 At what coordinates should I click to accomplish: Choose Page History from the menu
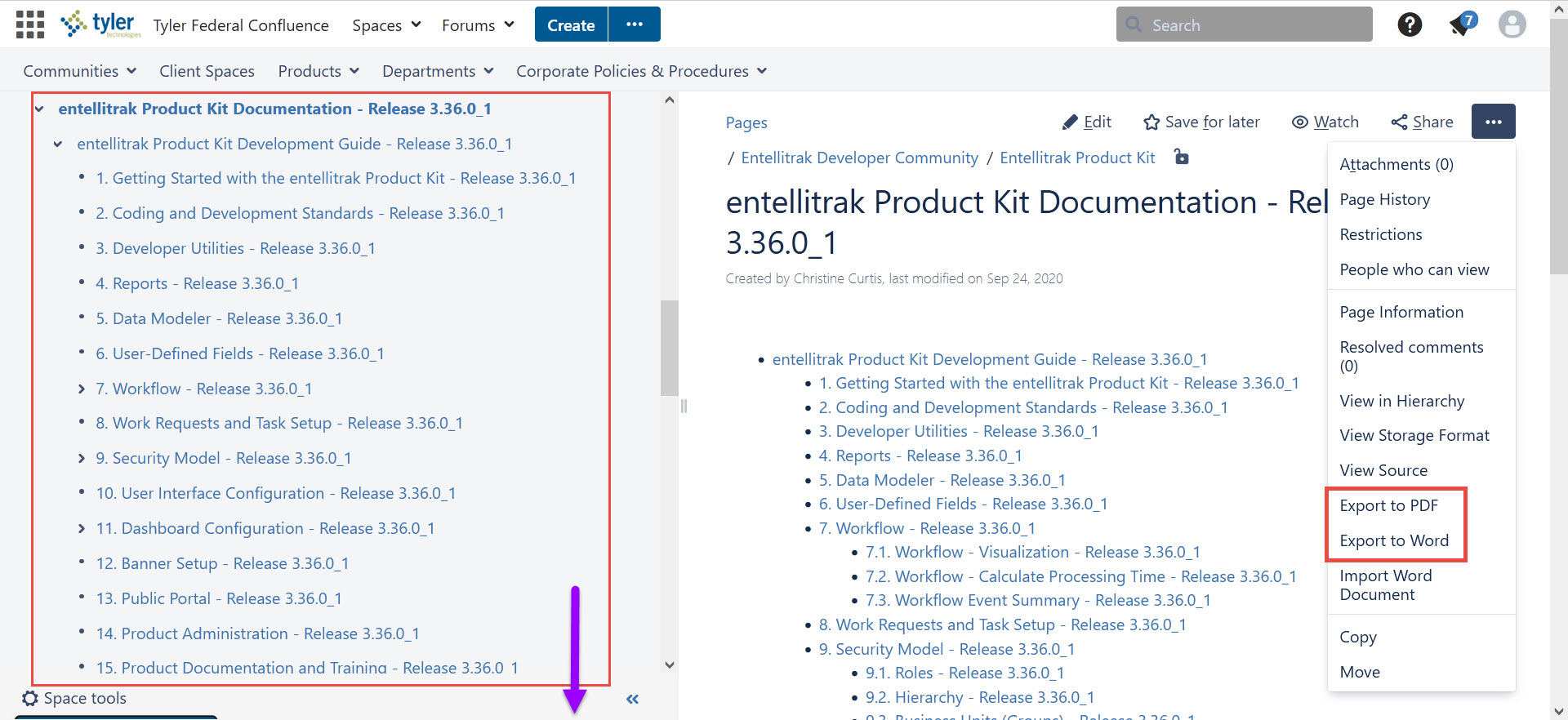[x=1384, y=199]
